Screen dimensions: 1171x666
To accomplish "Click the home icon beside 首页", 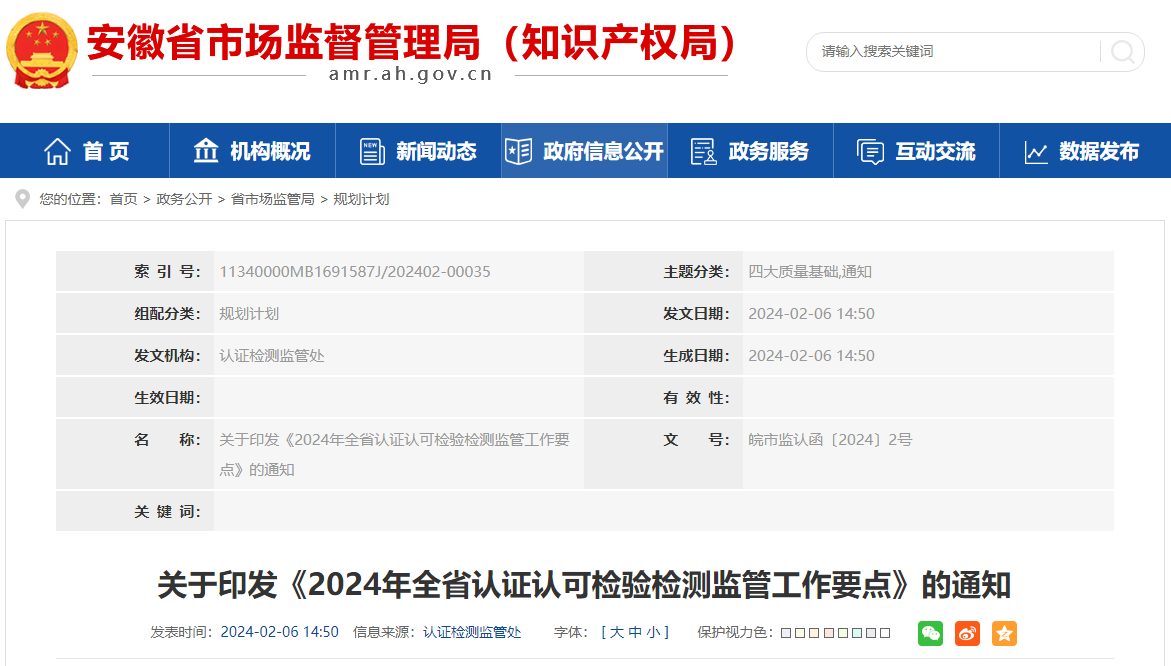I will click(57, 152).
